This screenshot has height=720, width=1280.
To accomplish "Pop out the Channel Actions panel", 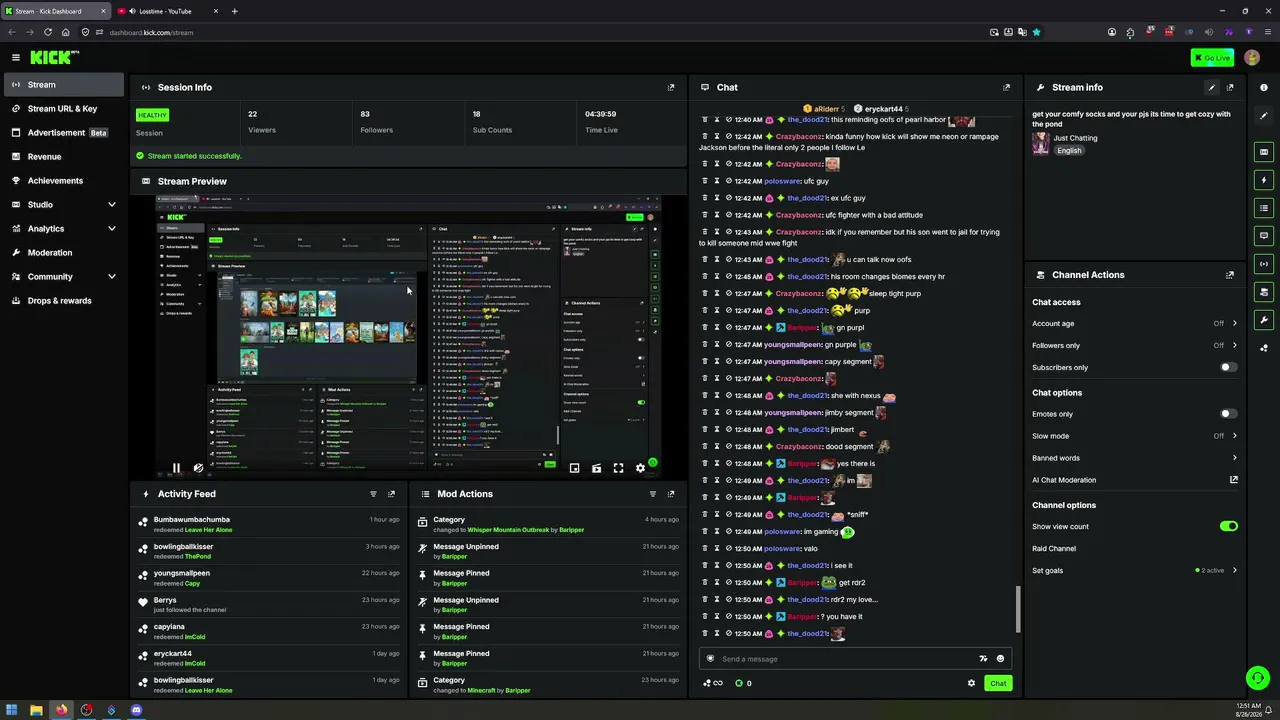I will tap(1230, 275).
